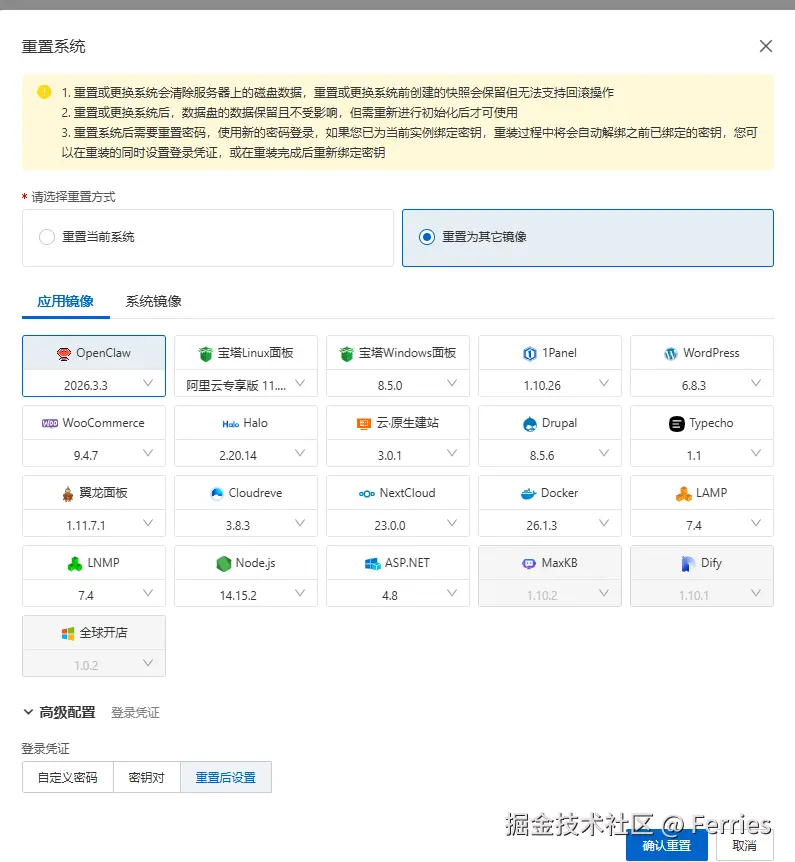Select the LAMP orange icon

point(683,494)
